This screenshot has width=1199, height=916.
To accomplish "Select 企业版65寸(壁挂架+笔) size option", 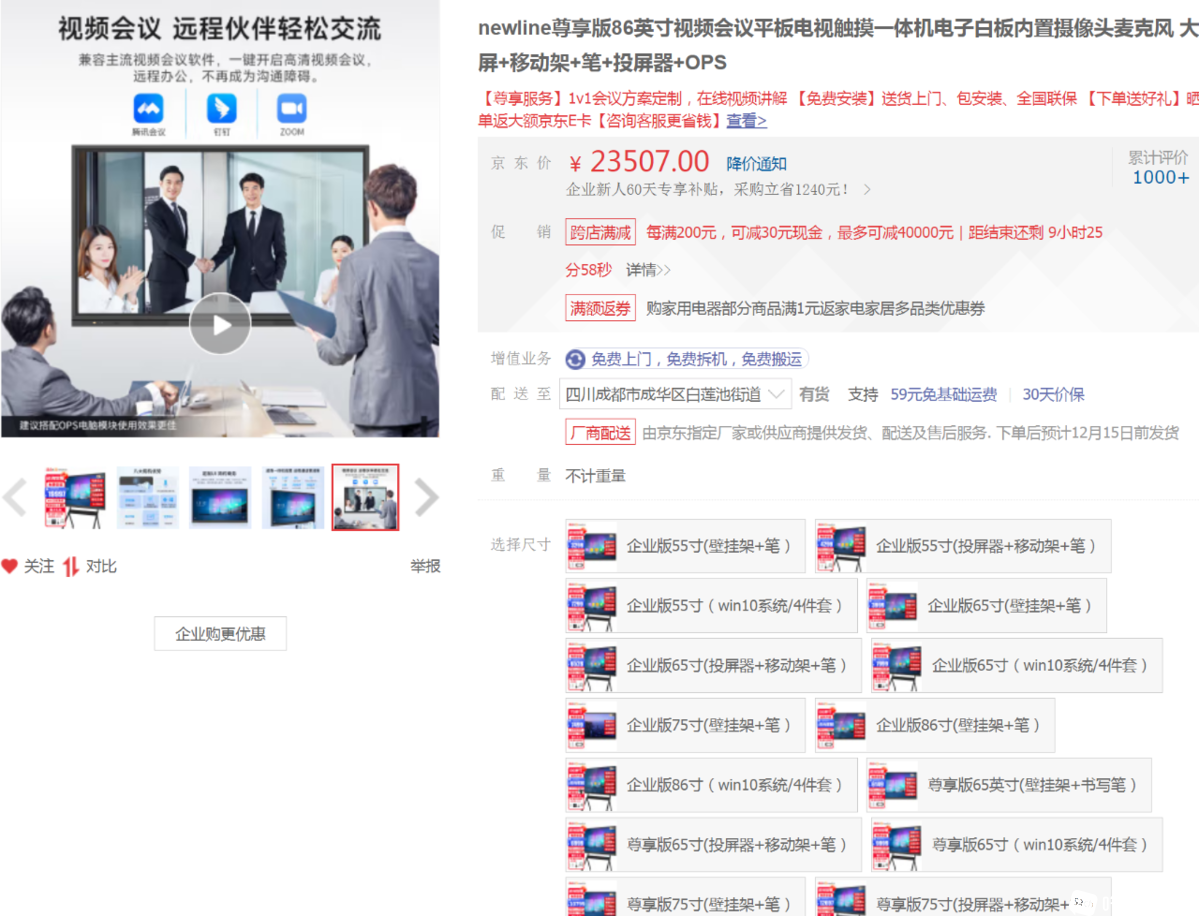I will (986, 606).
